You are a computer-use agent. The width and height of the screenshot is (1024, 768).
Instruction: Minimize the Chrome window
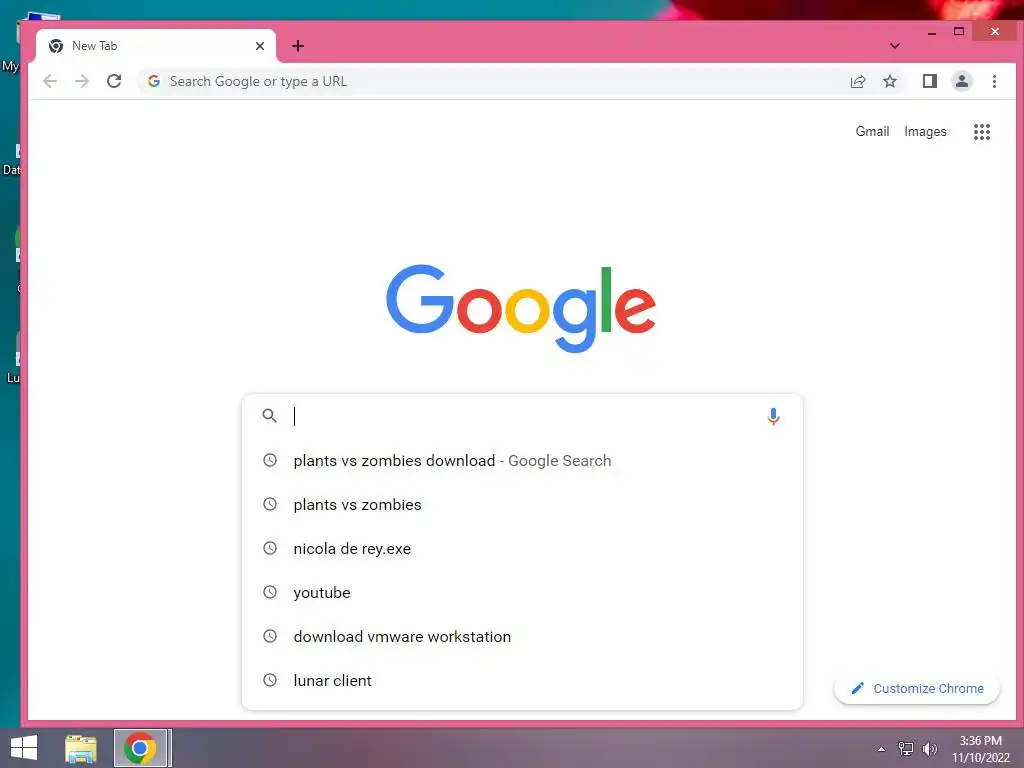(x=932, y=31)
